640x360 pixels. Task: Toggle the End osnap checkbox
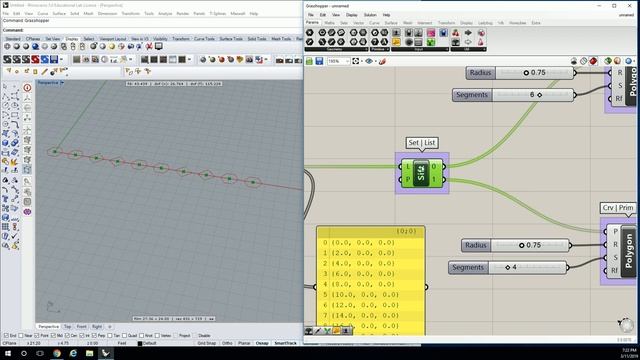pos(6,336)
